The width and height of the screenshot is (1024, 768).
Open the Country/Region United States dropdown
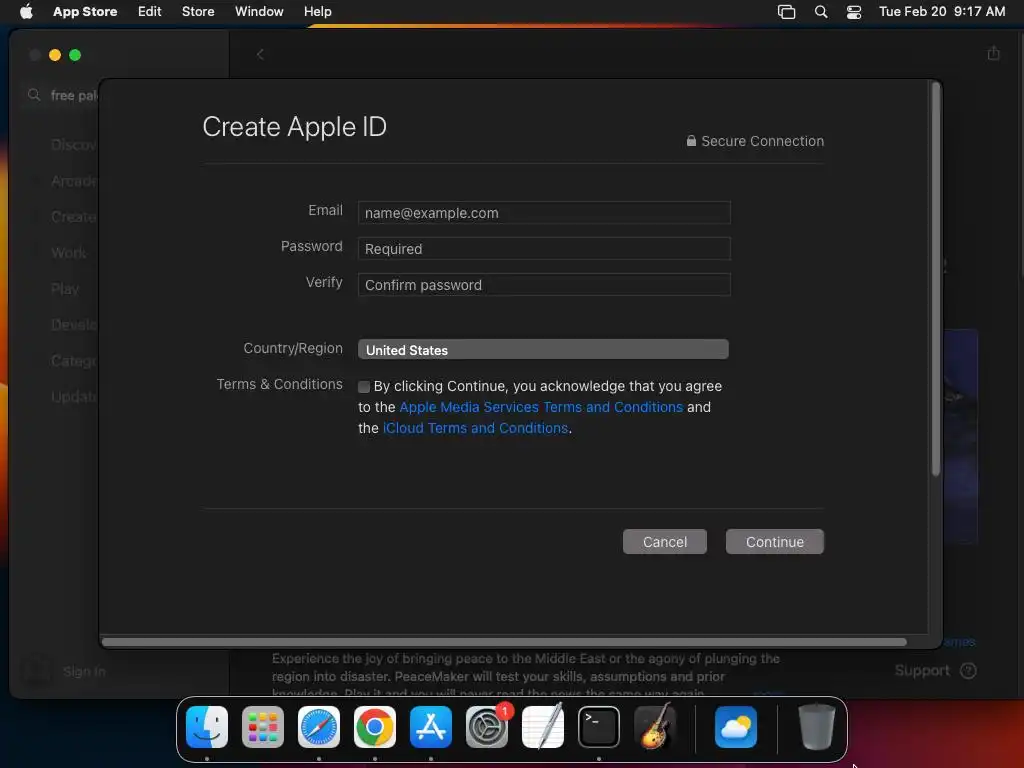tap(543, 349)
